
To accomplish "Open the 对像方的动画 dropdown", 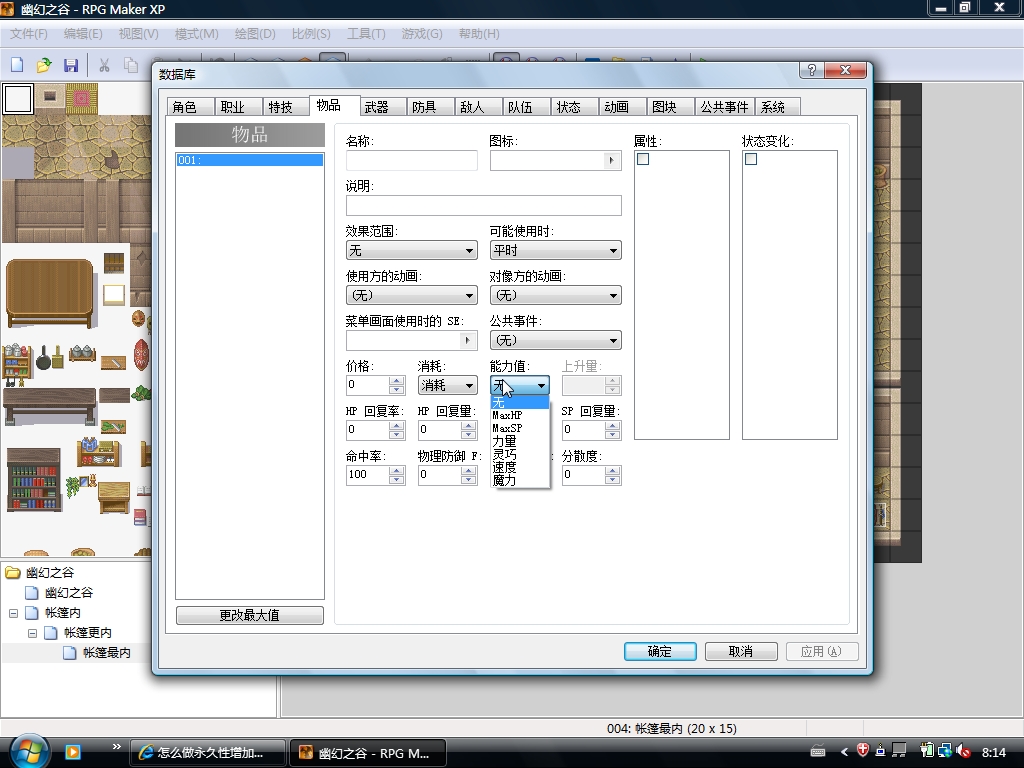I will [555, 295].
